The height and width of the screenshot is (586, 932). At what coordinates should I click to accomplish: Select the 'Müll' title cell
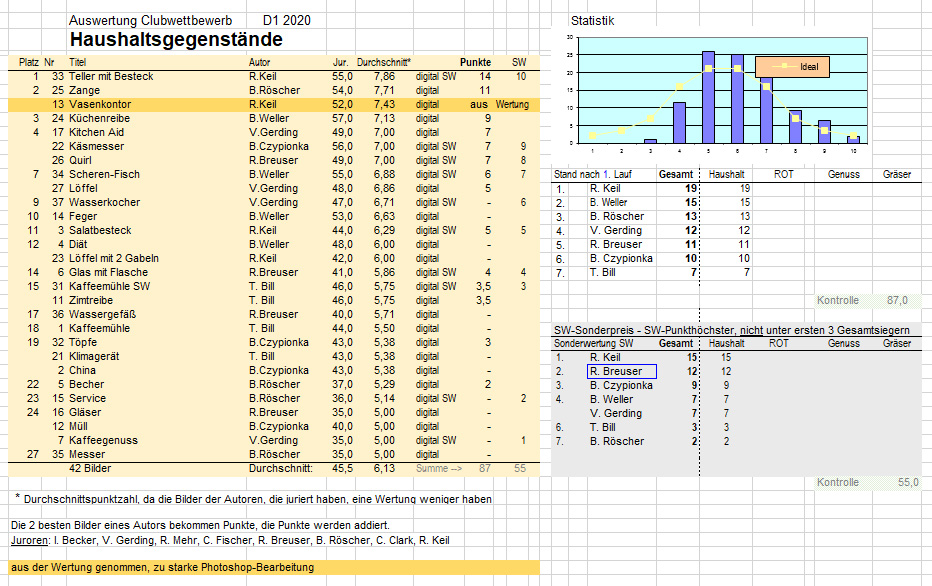[x=78, y=426]
